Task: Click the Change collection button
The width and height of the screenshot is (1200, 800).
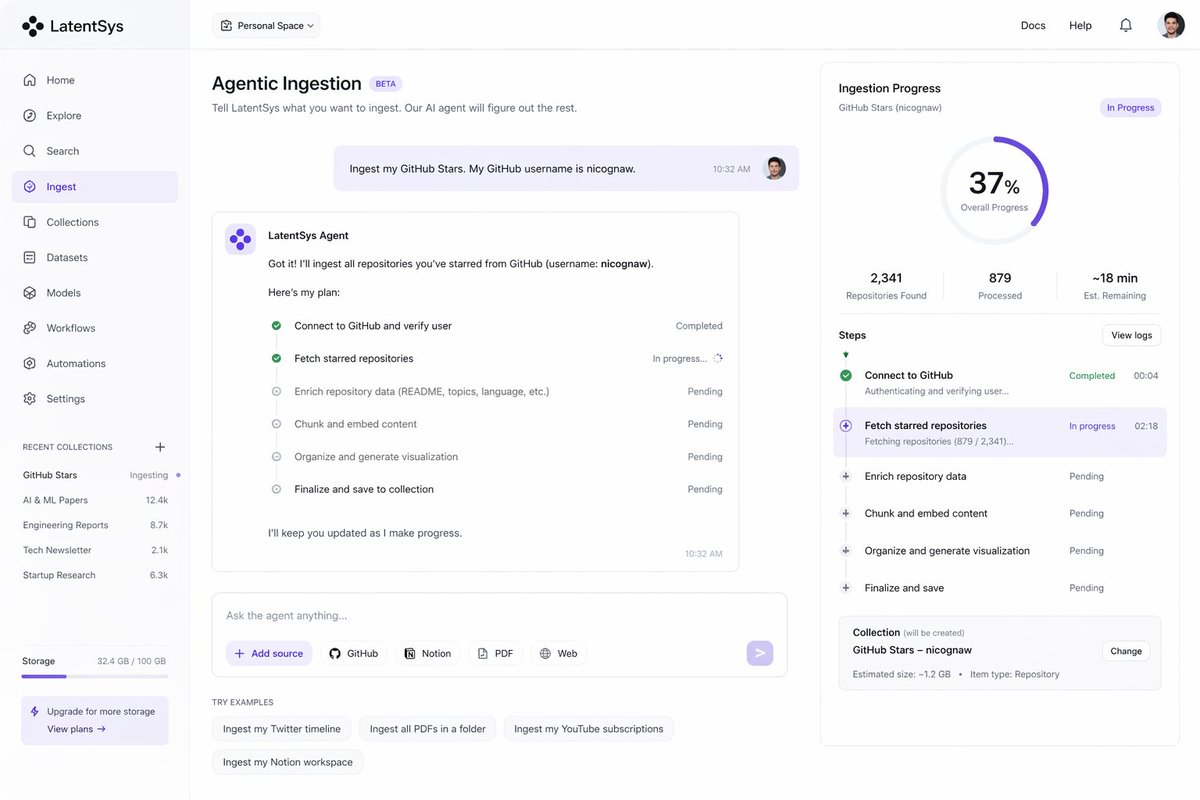Action: coord(1126,651)
